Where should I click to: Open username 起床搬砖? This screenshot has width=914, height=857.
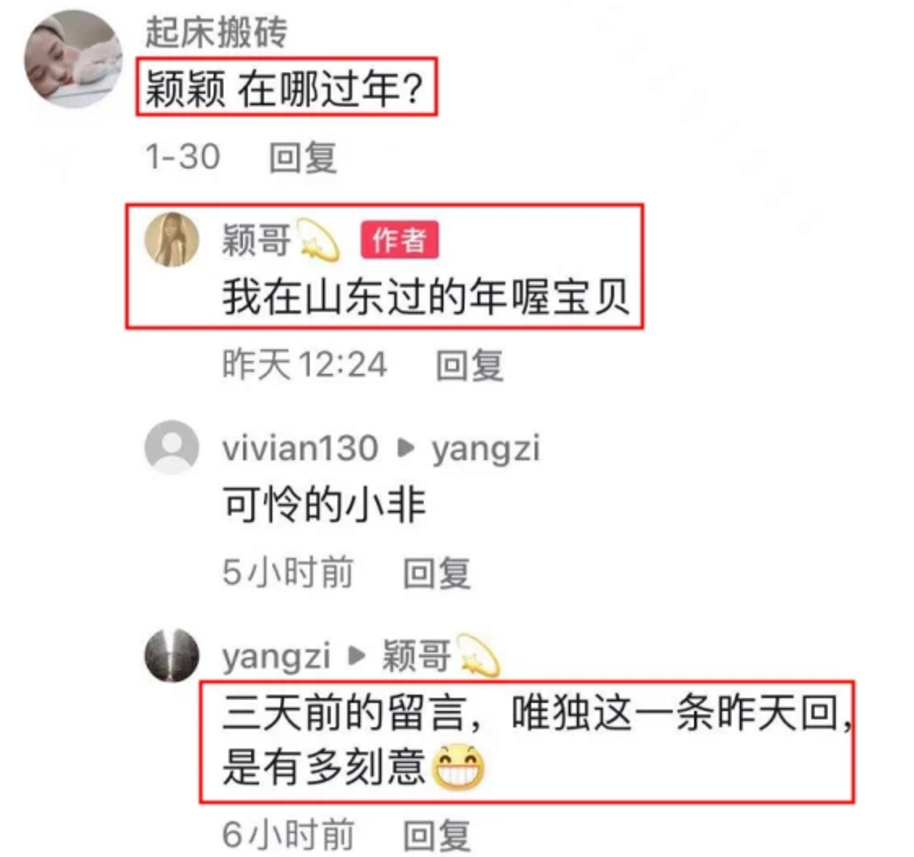[216, 31]
